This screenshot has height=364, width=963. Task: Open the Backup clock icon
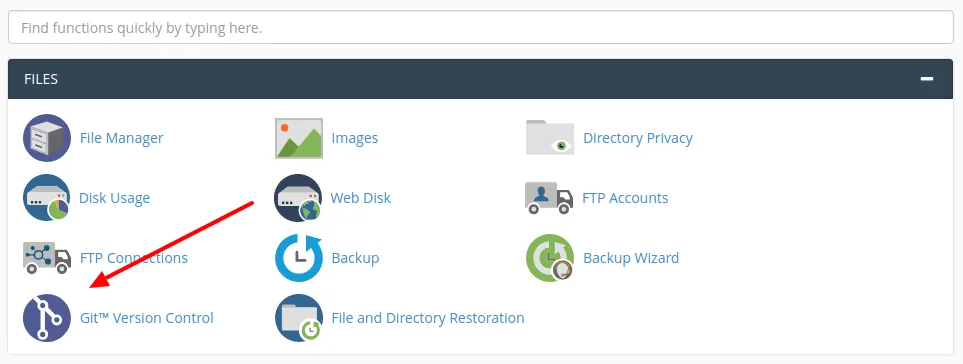click(298, 258)
